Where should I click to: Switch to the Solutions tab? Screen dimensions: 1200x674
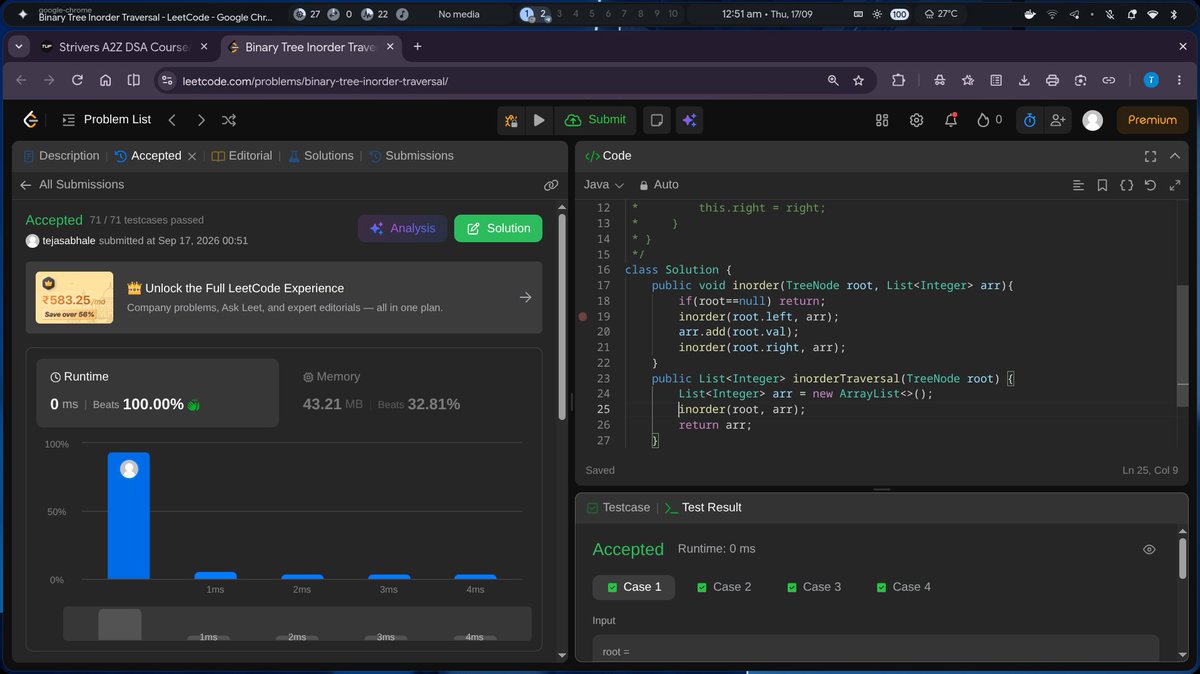coord(321,156)
